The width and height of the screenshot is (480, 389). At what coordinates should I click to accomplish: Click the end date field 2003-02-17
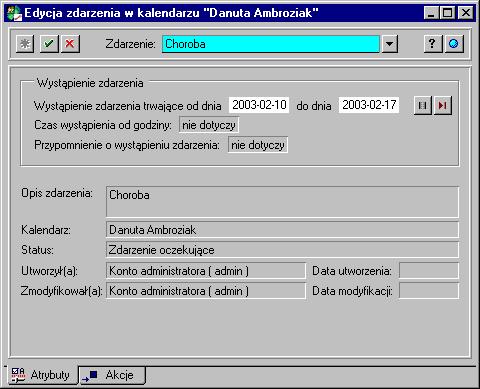(x=369, y=105)
